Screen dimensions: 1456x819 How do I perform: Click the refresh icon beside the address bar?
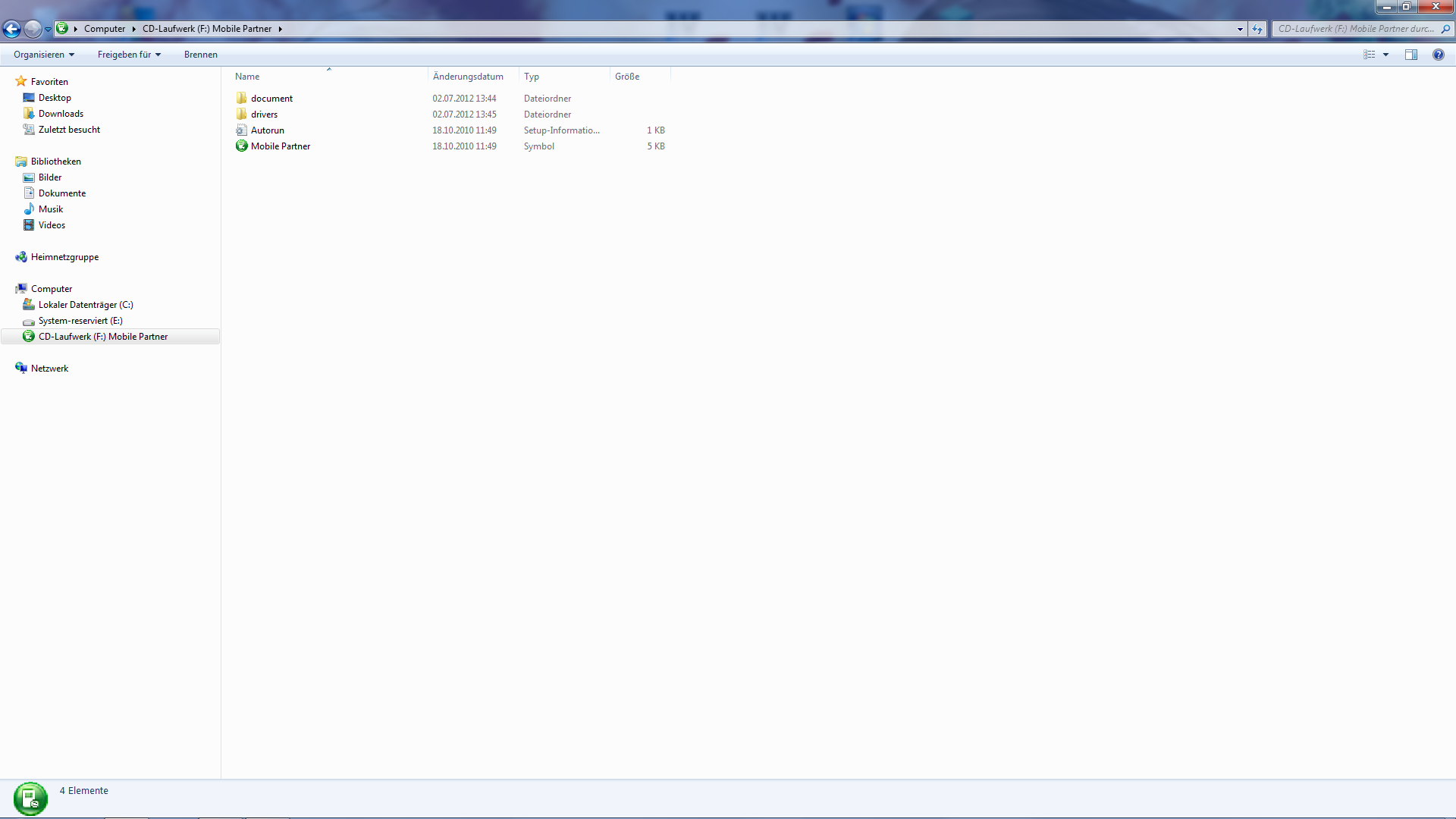click(1257, 30)
